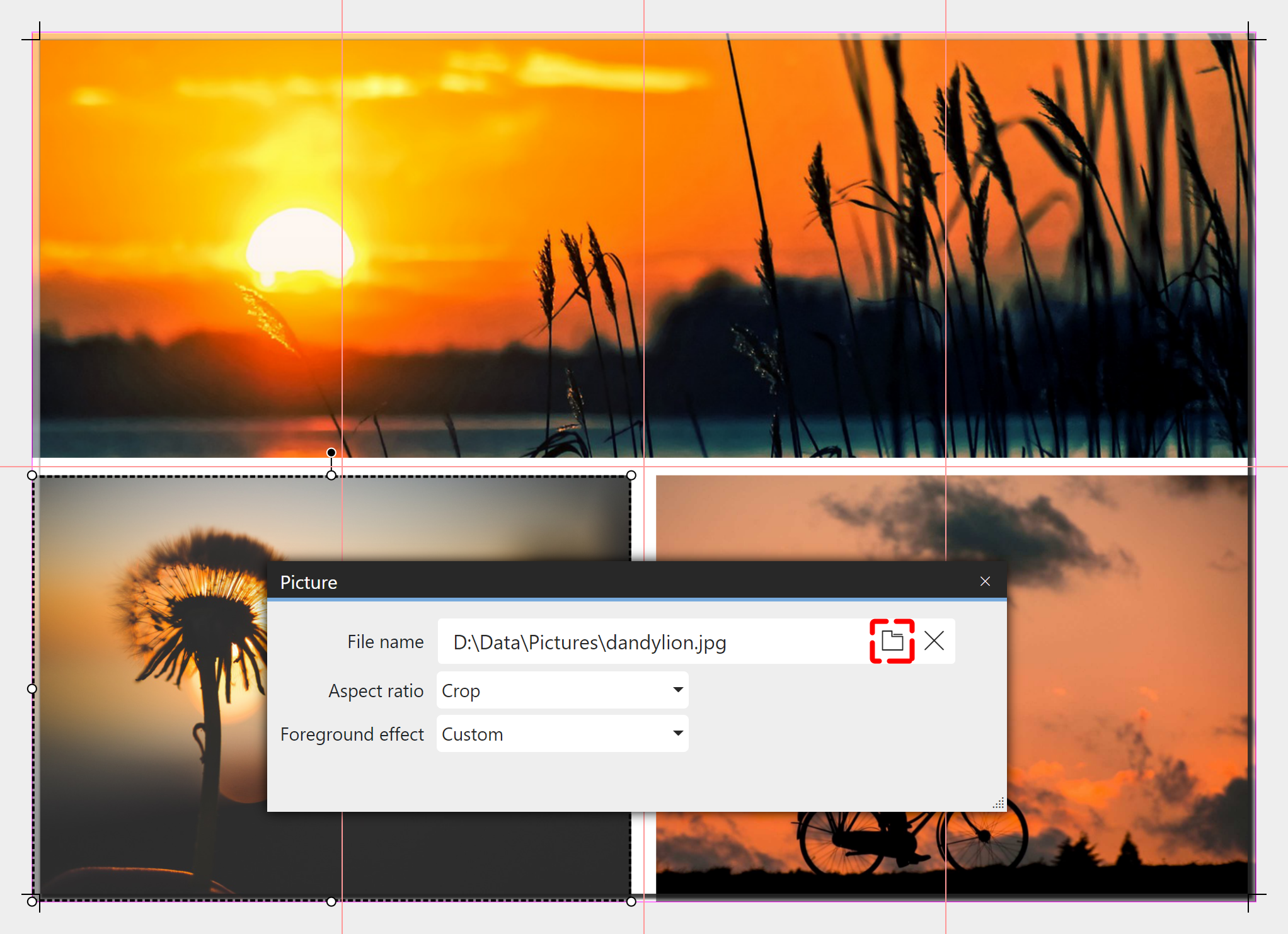Click the left-middle handle of the selected frame
Viewport: 1288px width, 934px height.
click(x=32, y=689)
